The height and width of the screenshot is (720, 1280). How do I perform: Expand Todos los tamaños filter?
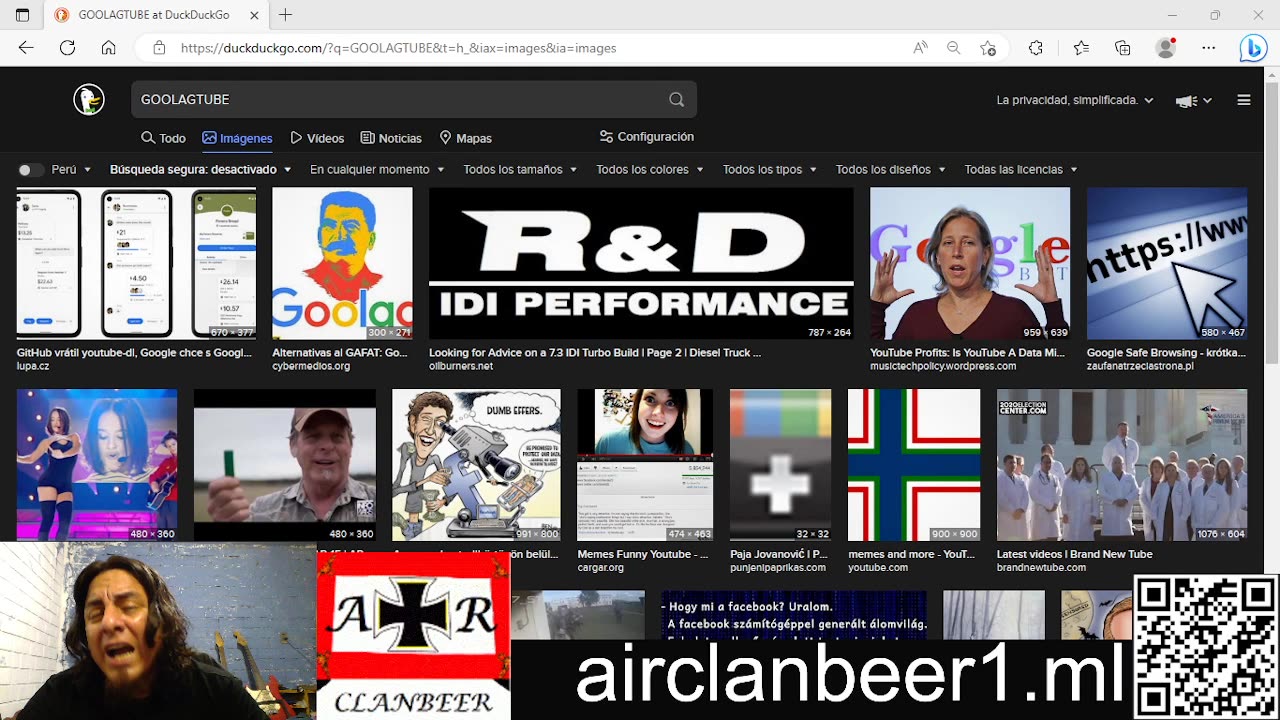[520, 170]
